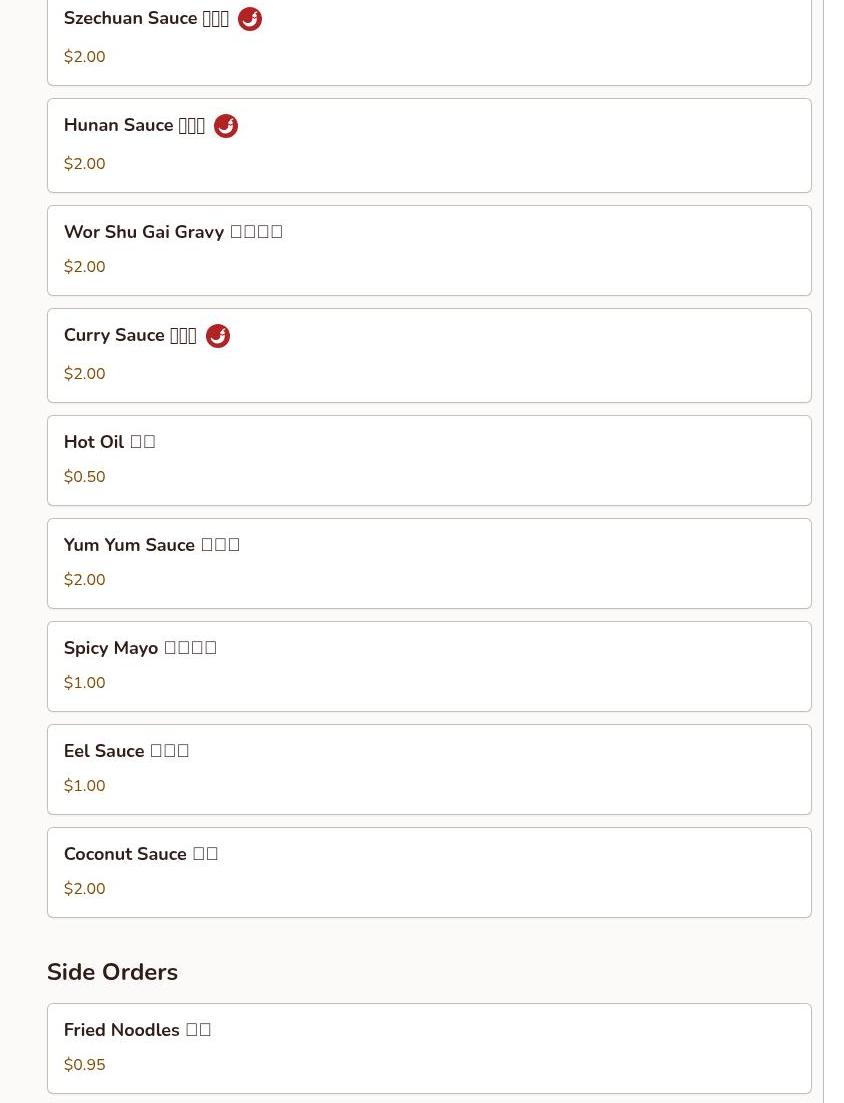Click the Eel Sauce $1.00 price
The width and height of the screenshot is (844, 1103).
tap(84, 786)
